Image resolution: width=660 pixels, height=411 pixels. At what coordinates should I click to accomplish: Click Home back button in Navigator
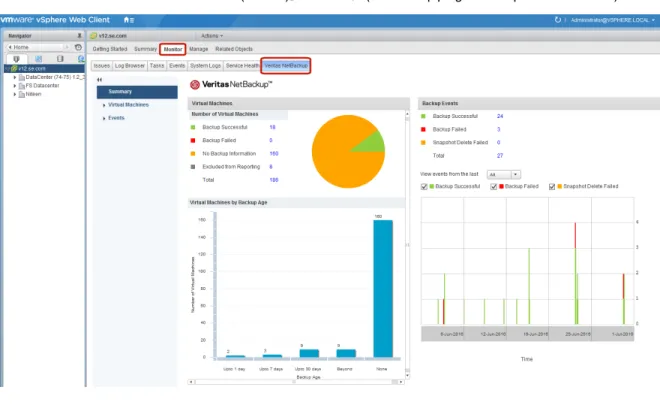19,47
